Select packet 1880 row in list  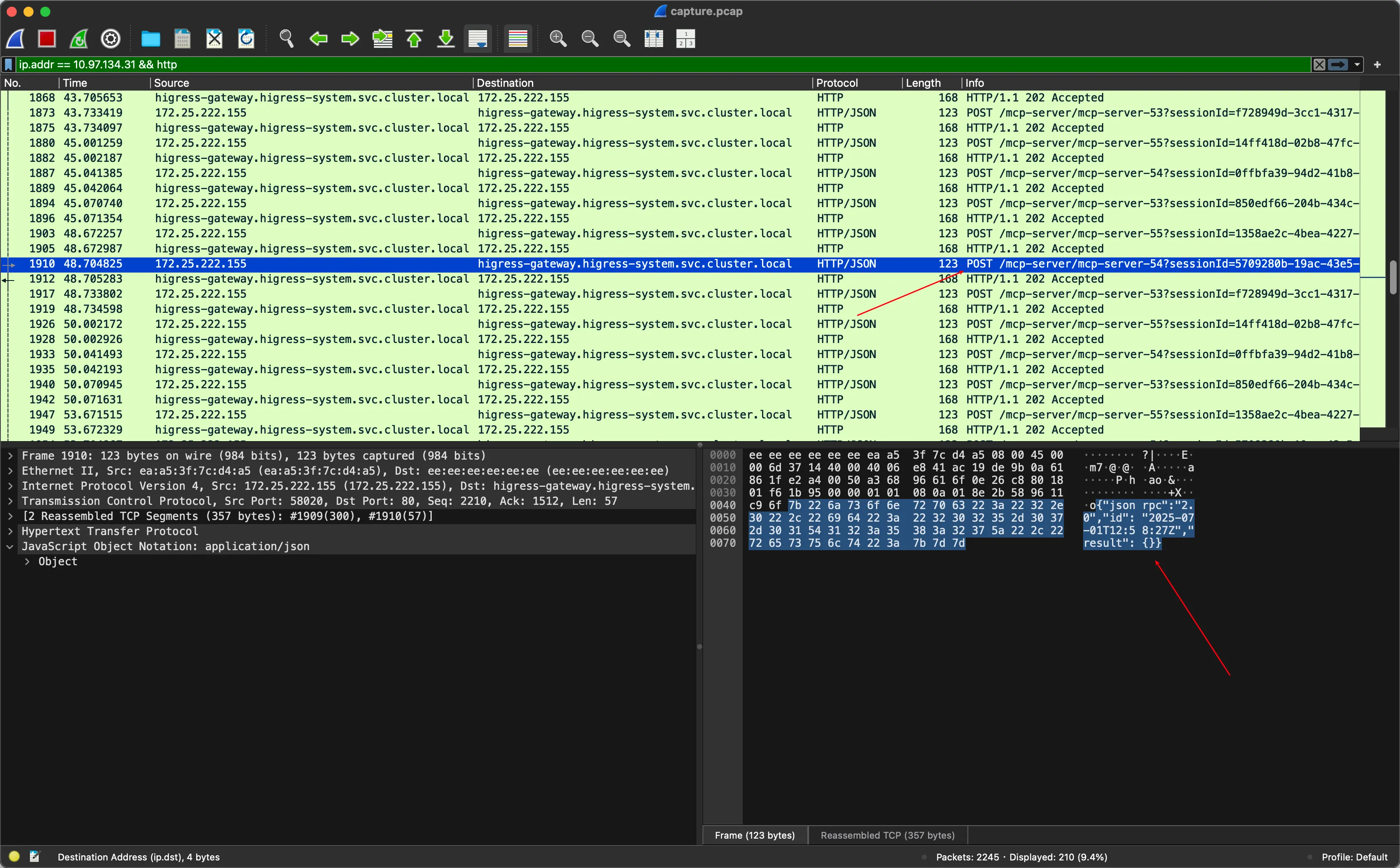coord(680,143)
